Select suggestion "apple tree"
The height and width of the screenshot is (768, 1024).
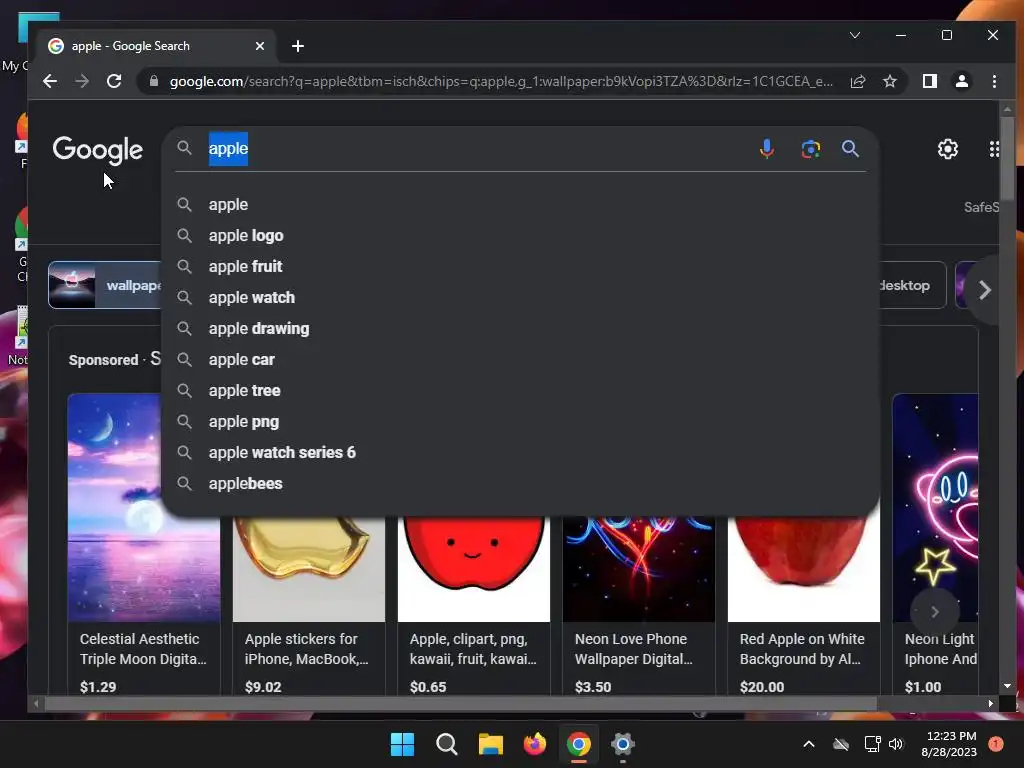[x=520, y=391]
